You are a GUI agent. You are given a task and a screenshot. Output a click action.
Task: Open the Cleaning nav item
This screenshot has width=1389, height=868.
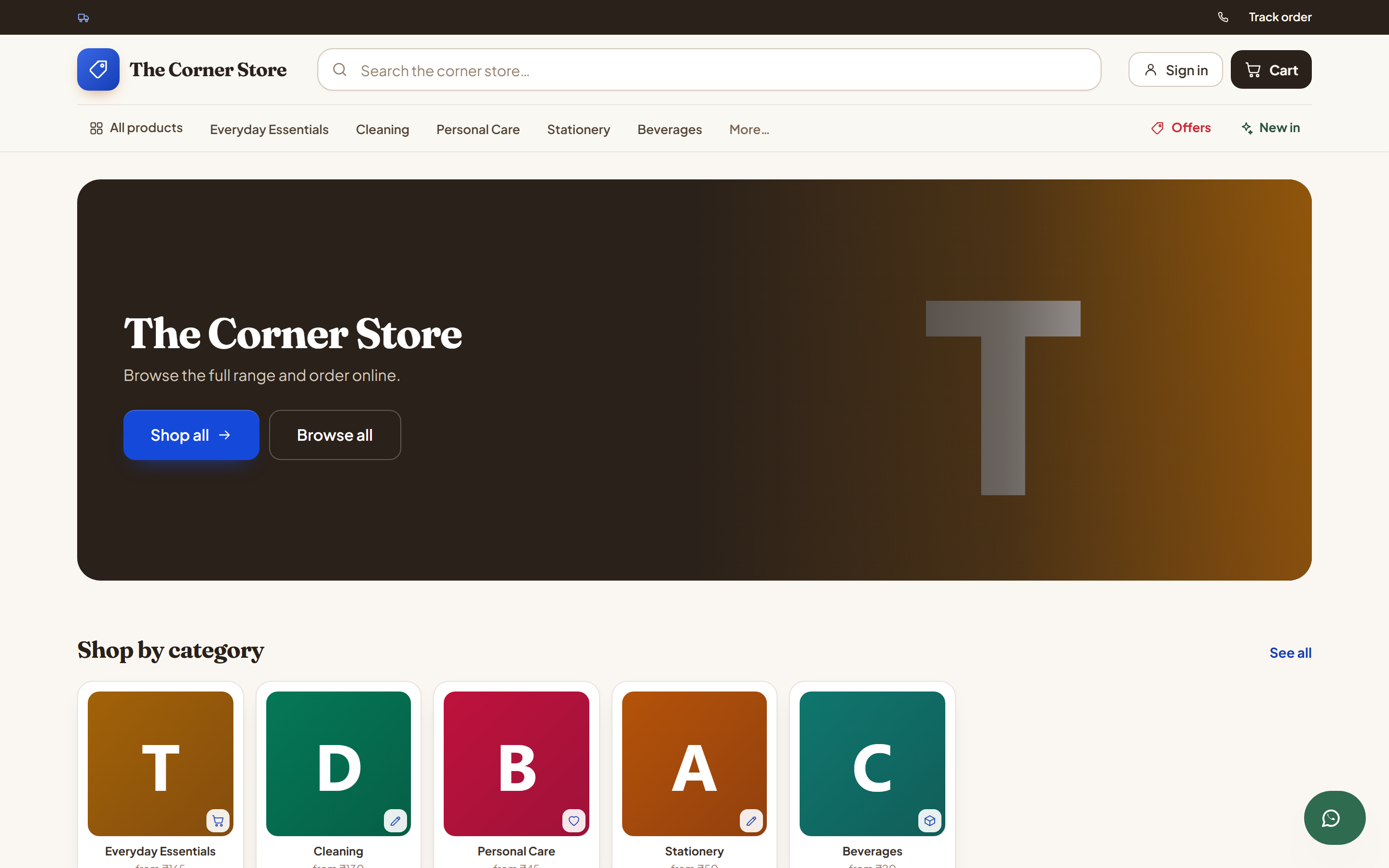382,129
